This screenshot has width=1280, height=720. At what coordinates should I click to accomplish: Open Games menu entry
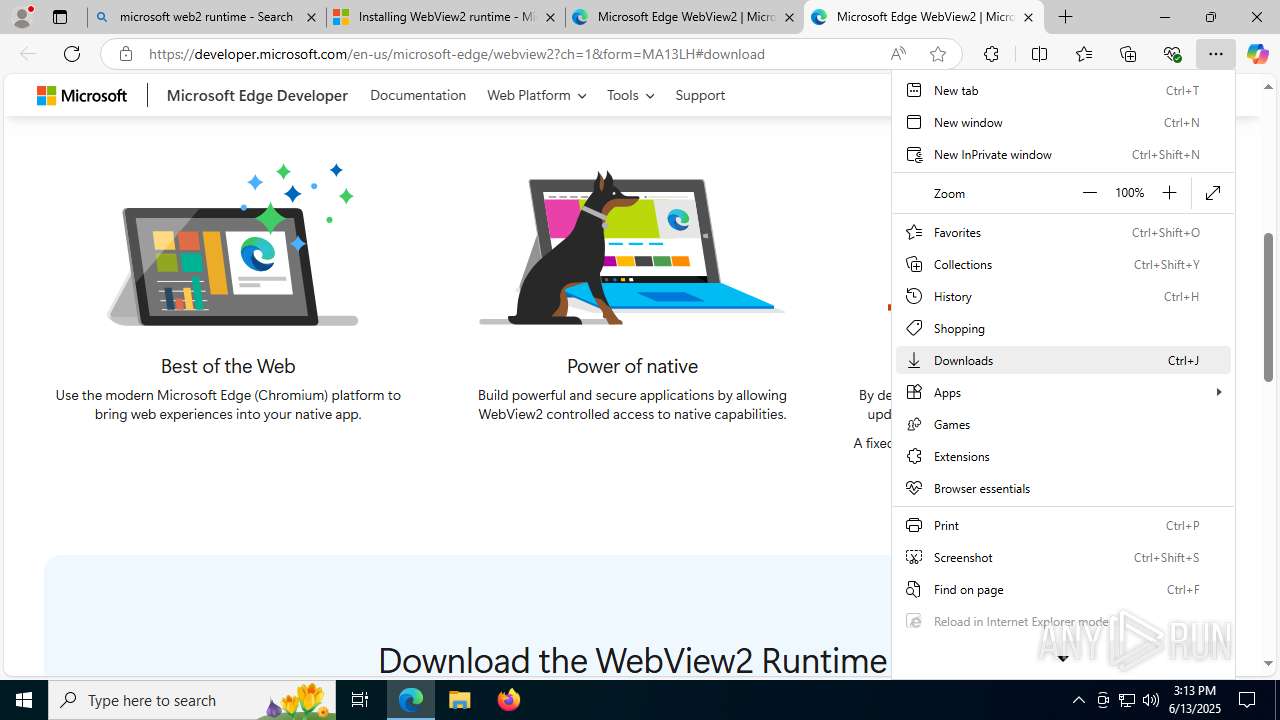point(1063,424)
